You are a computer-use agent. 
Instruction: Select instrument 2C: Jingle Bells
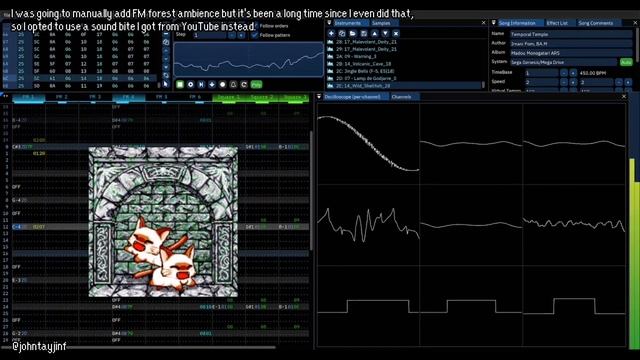(404, 71)
